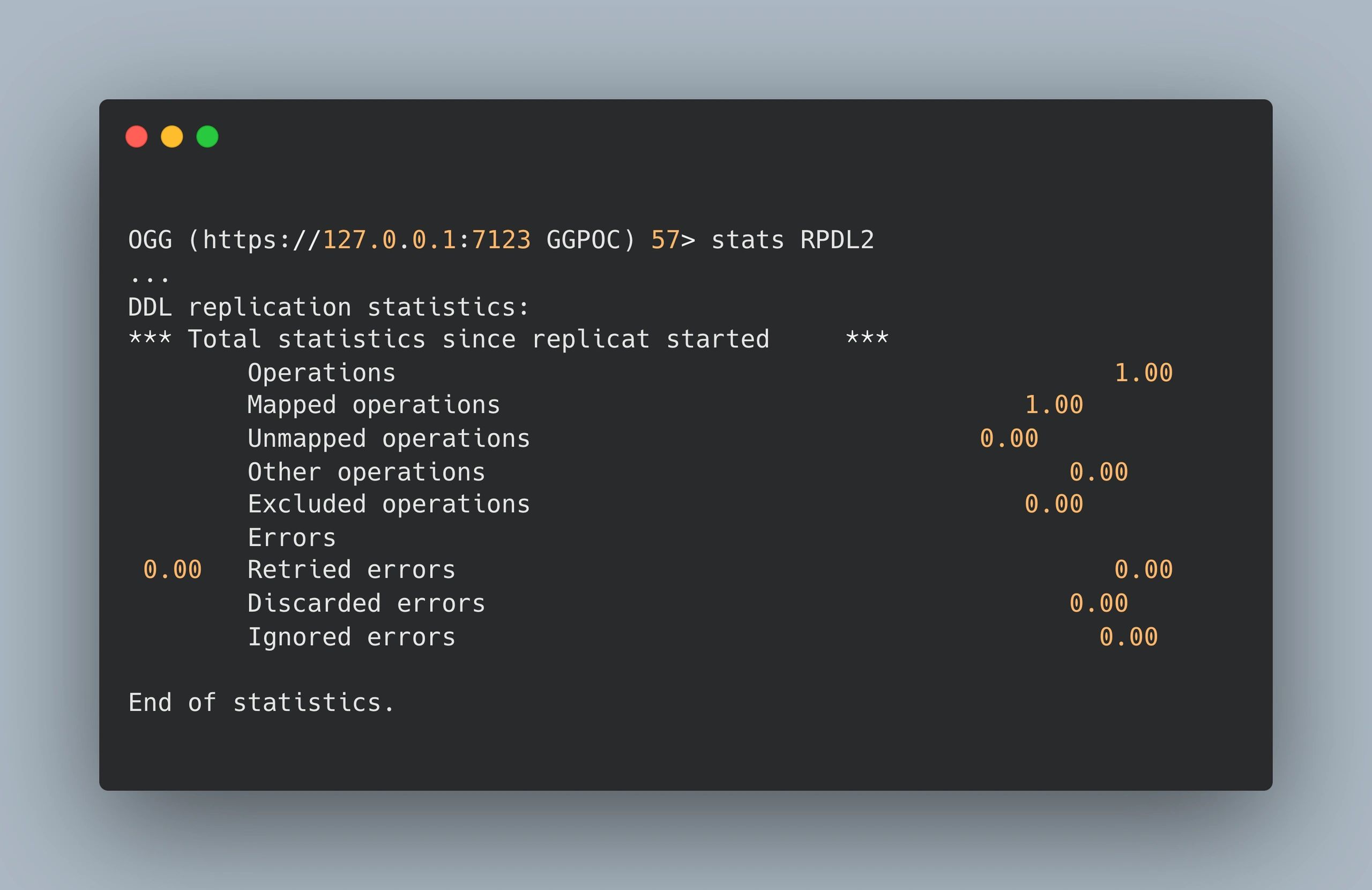Click the Operations value 1.00
This screenshot has width=1372, height=890.
pos(1144,373)
